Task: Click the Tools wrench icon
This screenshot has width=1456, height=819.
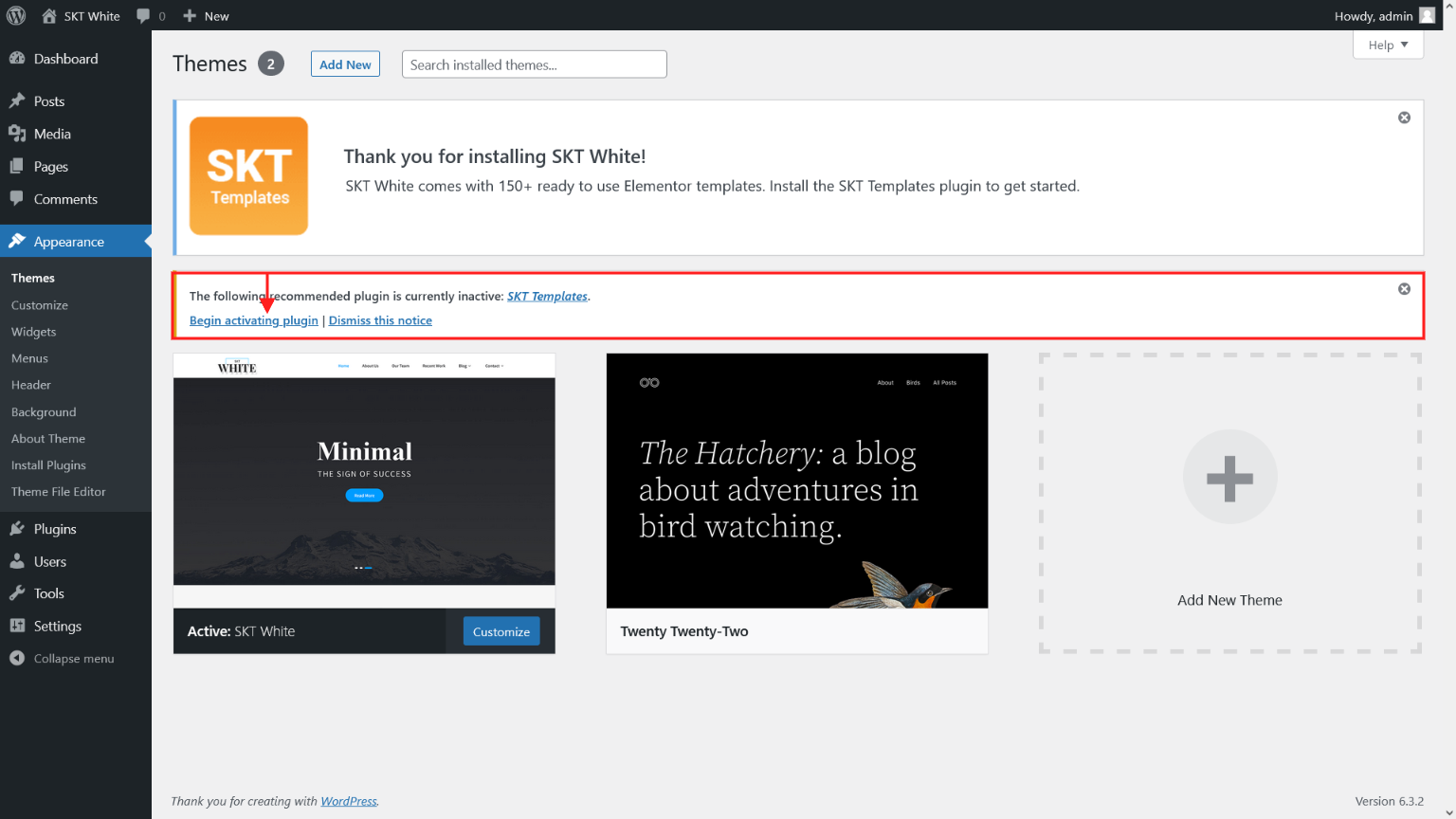Action: coord(17,593)
